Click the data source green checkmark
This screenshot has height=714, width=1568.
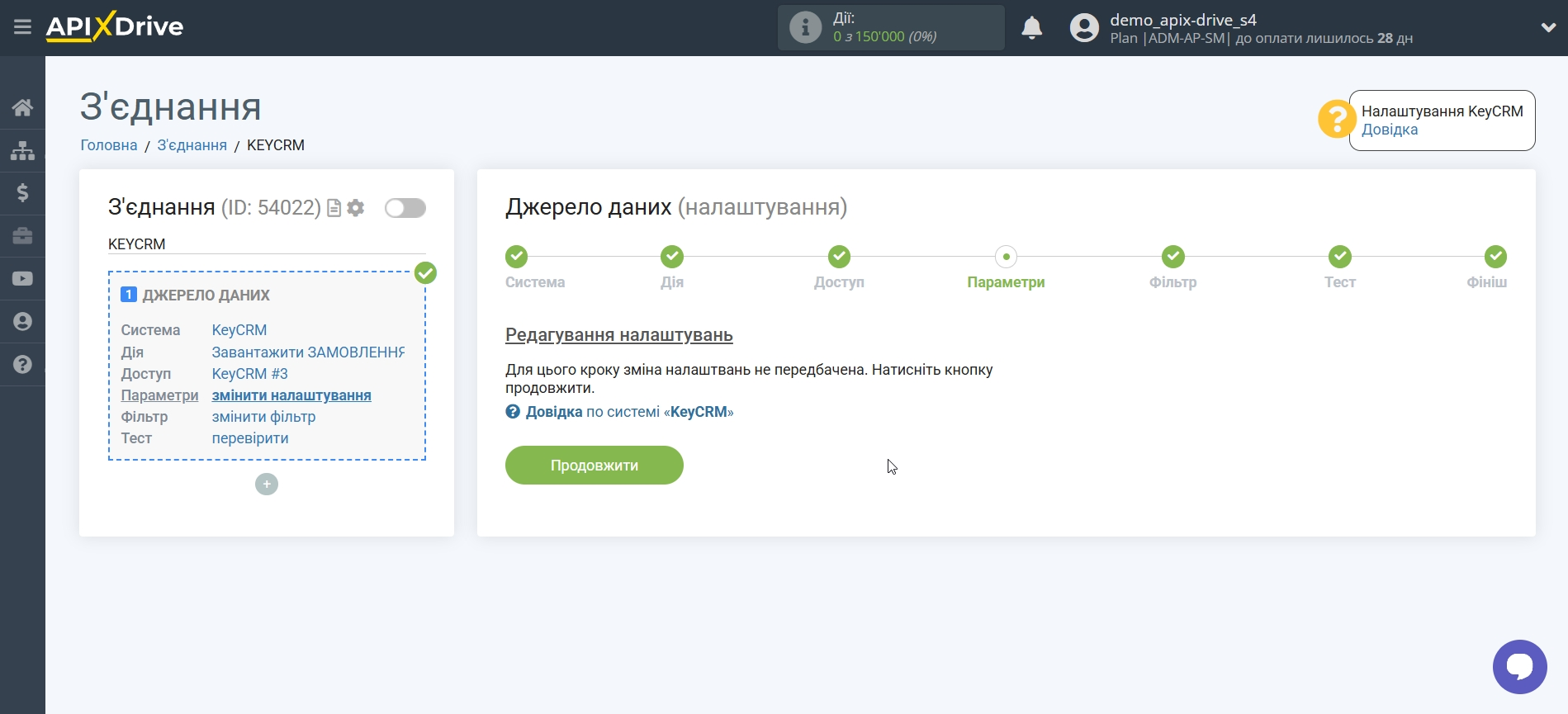[x=425, y=273]
